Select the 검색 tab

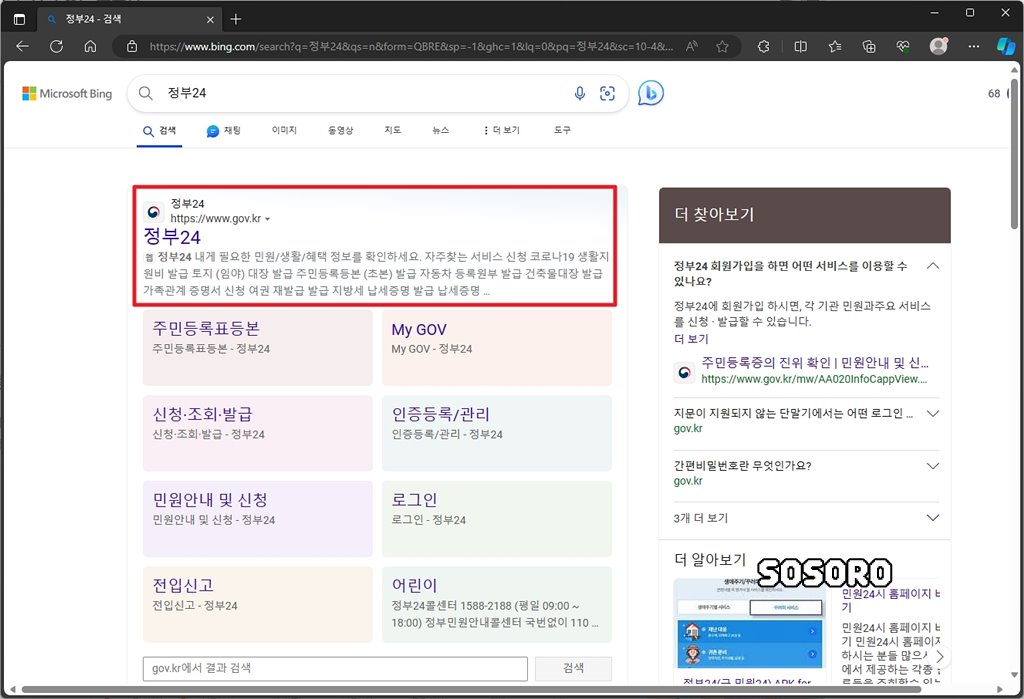(159, 131)
